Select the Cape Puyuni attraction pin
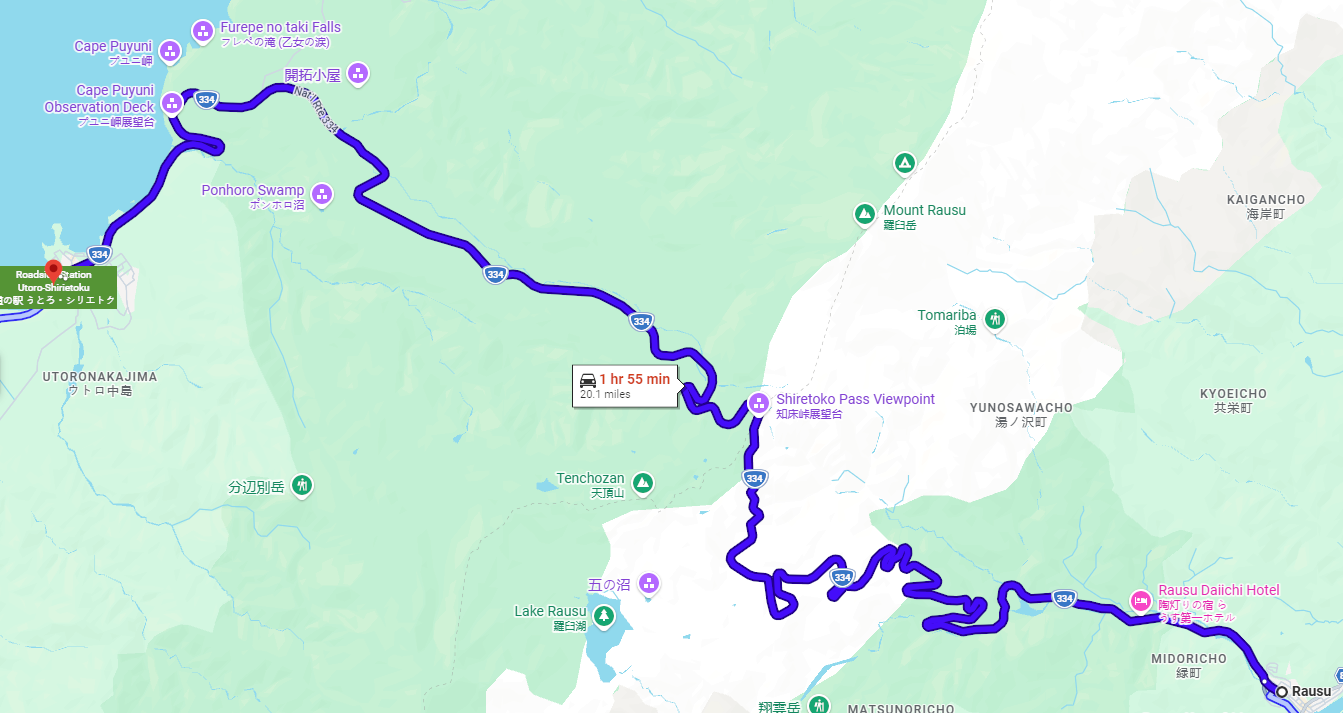Image resolution: width=1343 pixels, height=713 pixels. pyautogui.click(x=169, y=50)
